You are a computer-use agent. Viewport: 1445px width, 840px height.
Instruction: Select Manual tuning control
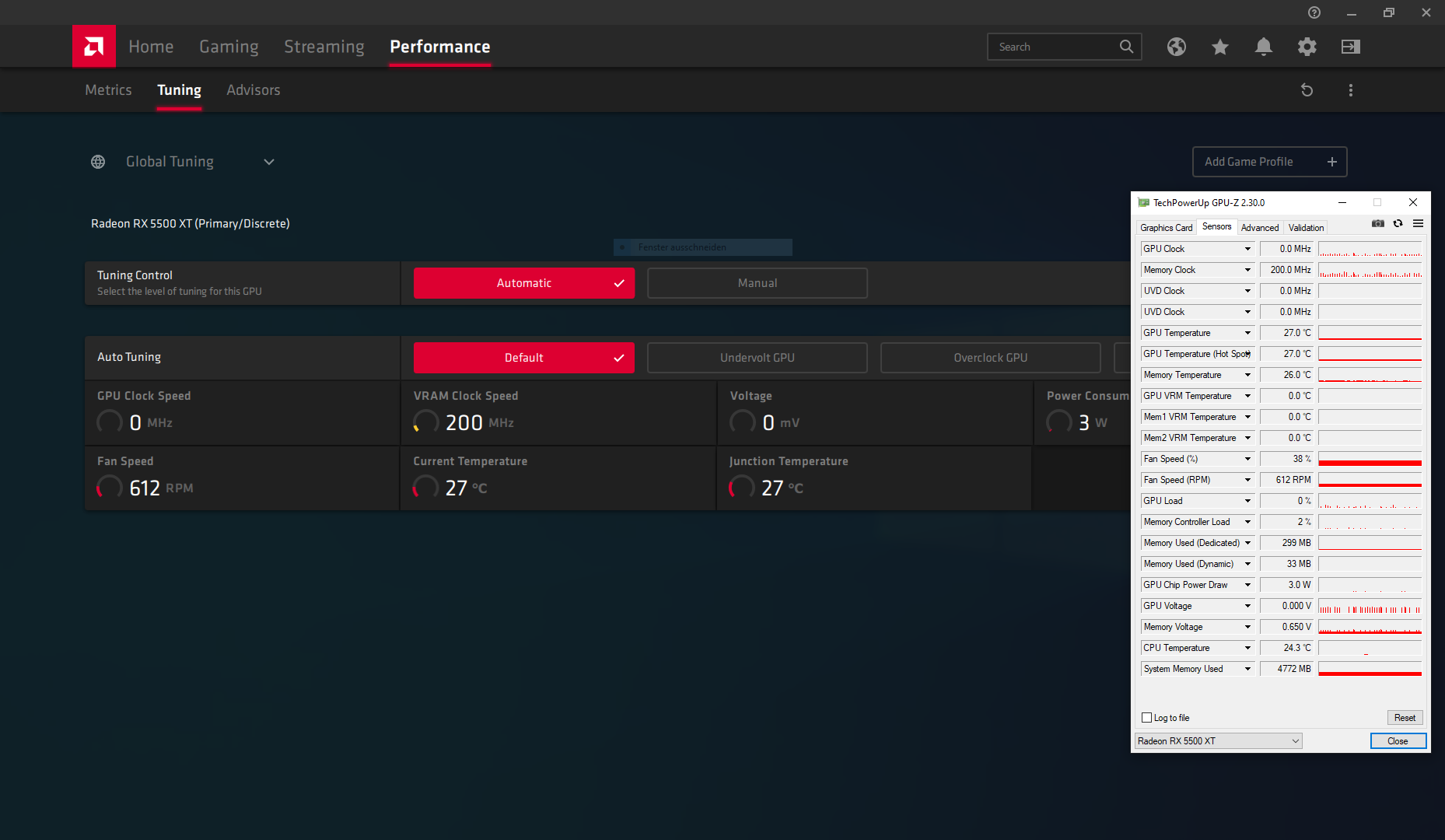pos(757,283)
